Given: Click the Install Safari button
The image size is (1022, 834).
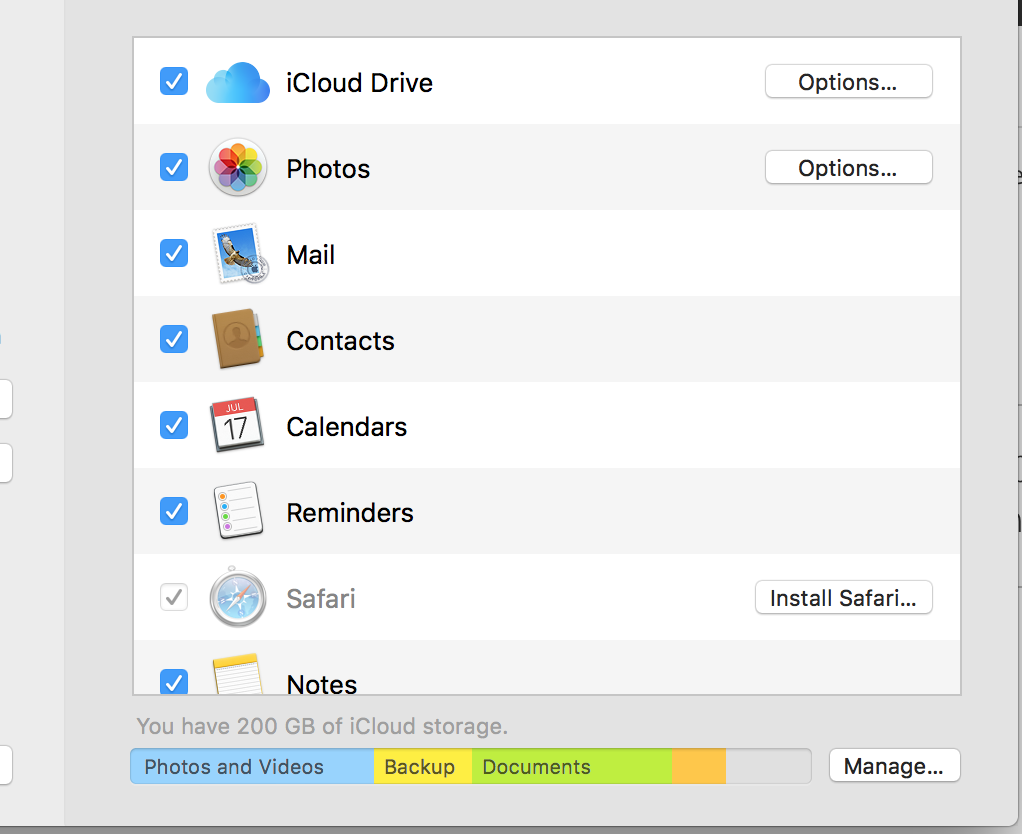Looking at the screenshot, I should tap(843, 598).
